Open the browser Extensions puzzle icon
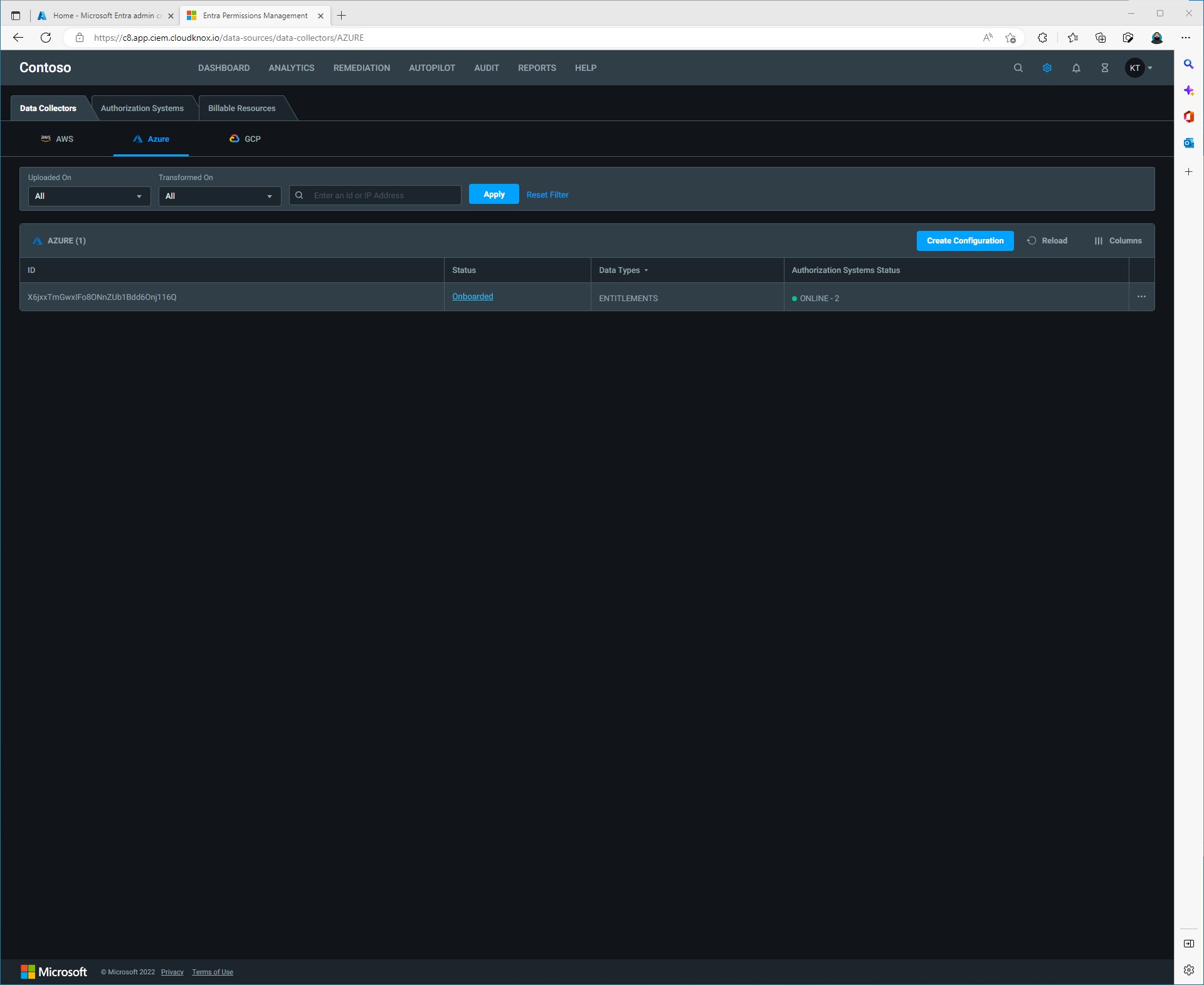This screenshot has height=985, width=1204. tap(1042, 38)
